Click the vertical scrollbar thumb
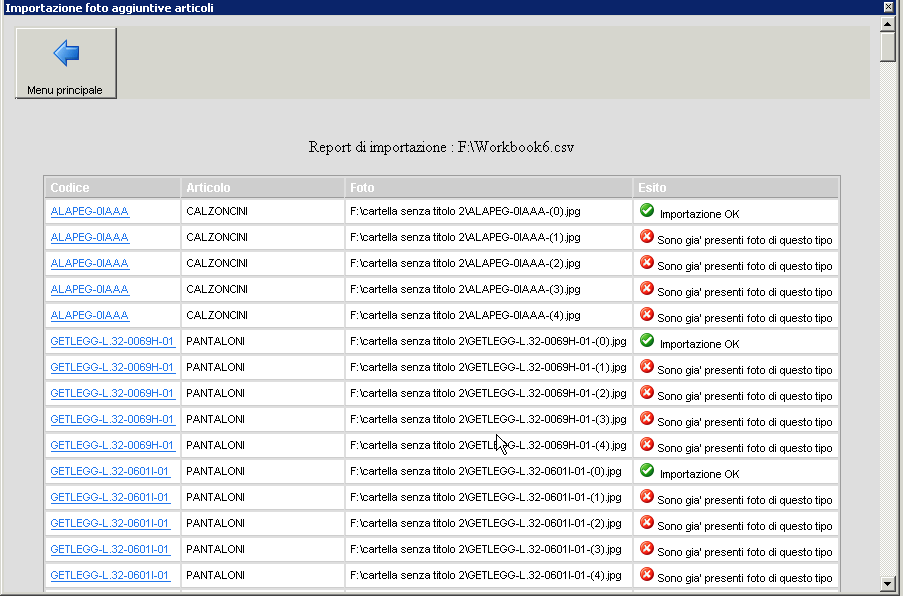Image resolution: width=903 pixels, height=596 pixels. [887, 46]
